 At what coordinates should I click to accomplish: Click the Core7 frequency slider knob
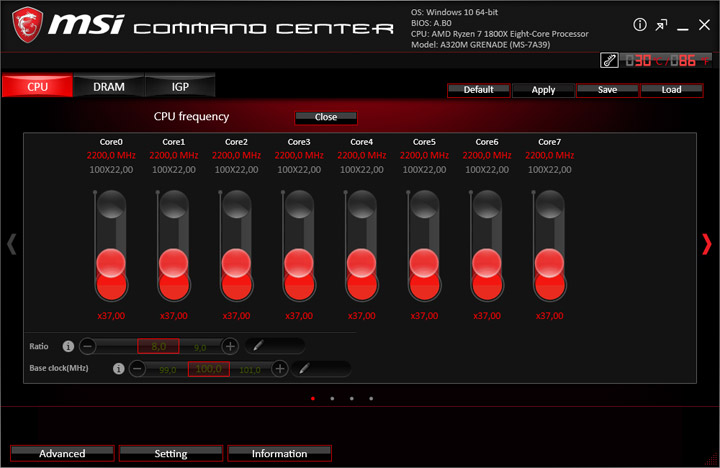(x=550, y=263)
